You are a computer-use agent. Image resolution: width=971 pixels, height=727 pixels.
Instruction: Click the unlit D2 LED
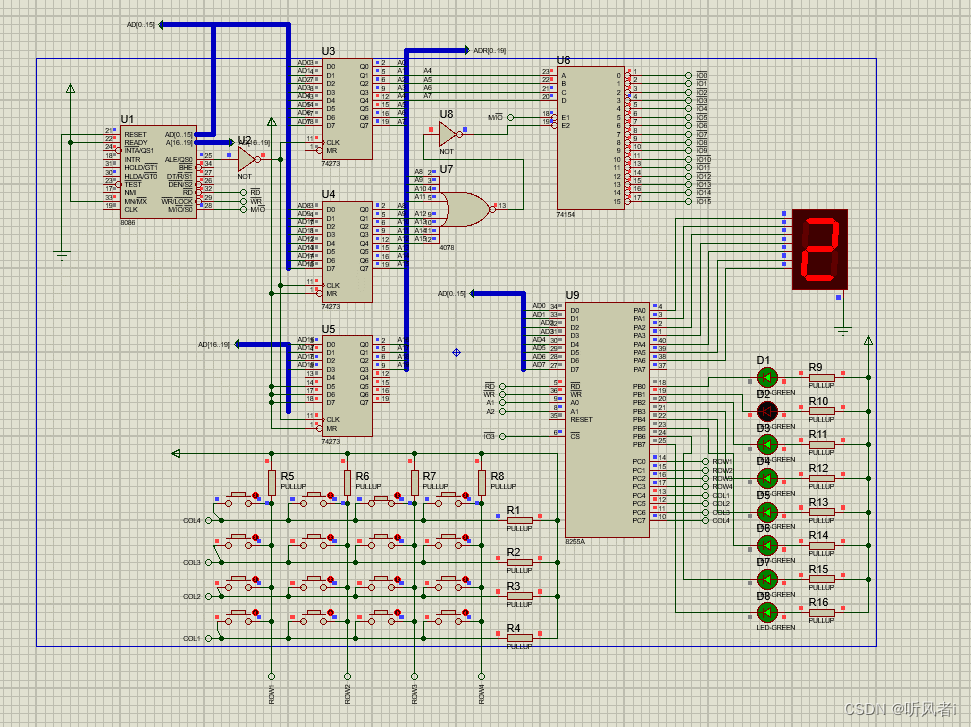[767, 411]
